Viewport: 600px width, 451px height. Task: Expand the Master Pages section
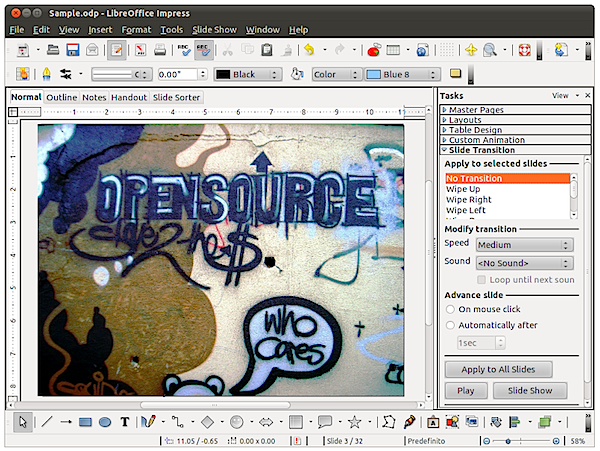tap(515, 110)
